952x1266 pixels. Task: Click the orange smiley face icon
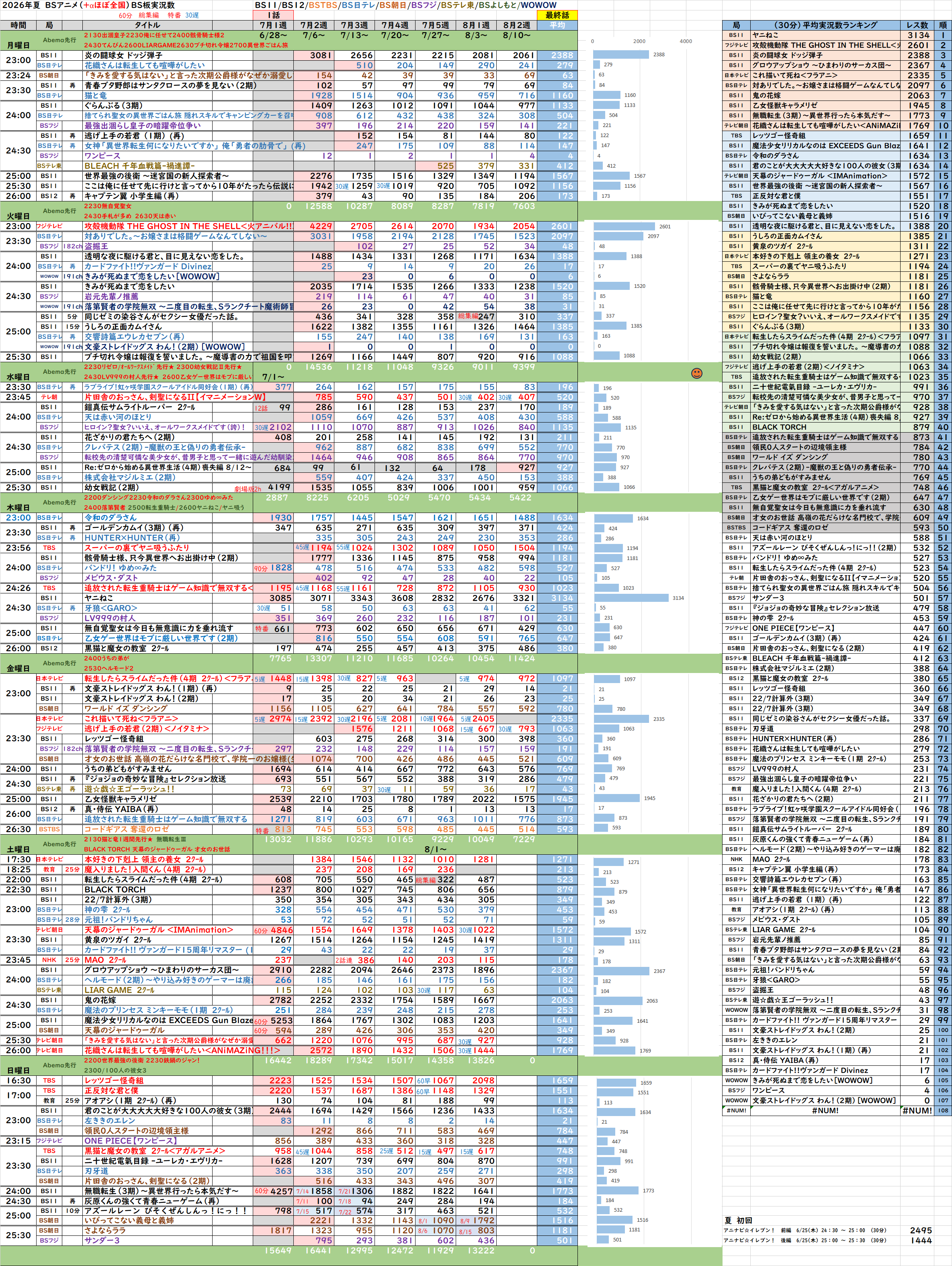(696, 373)
